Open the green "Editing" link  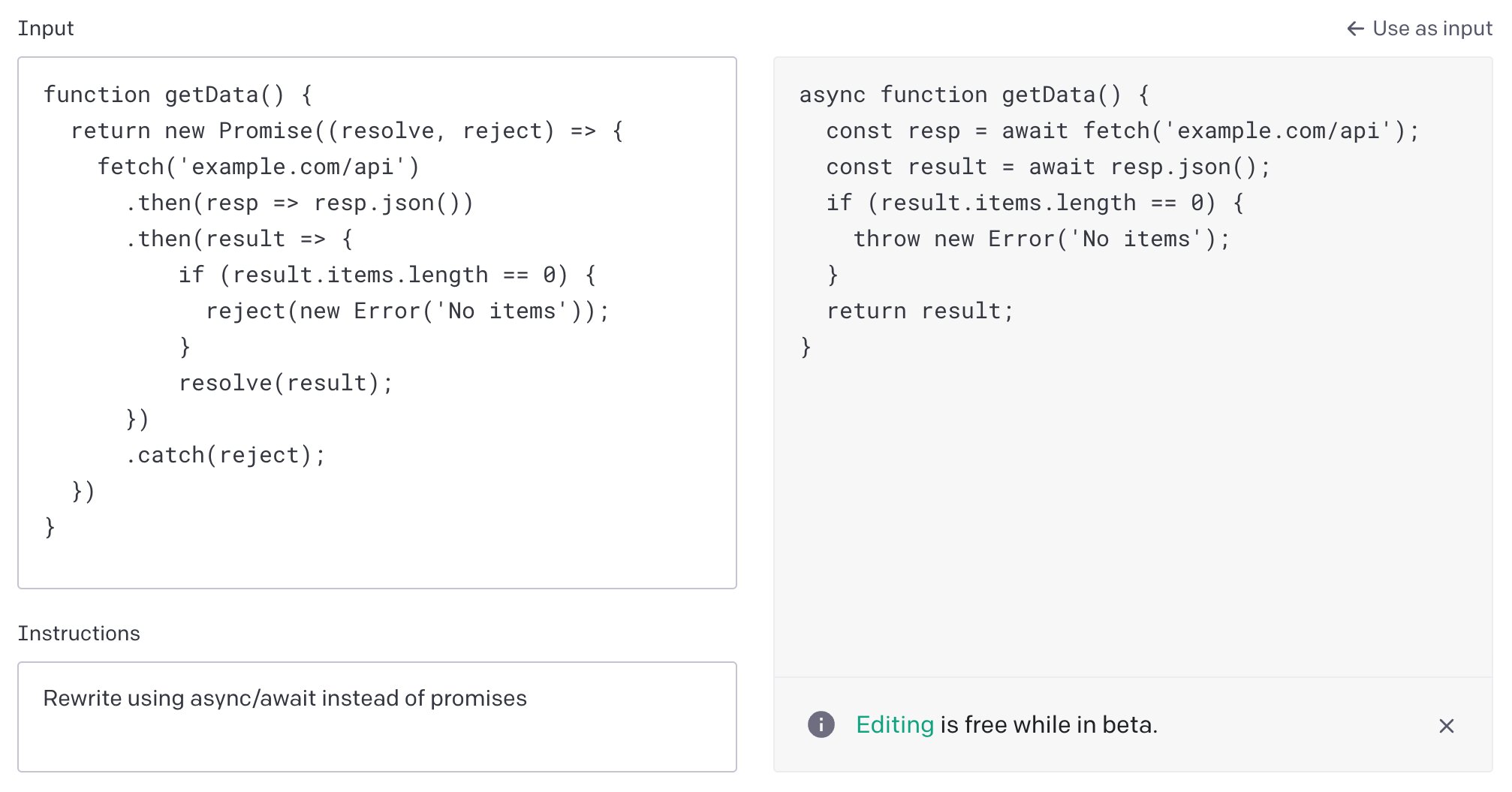[894, 724]
